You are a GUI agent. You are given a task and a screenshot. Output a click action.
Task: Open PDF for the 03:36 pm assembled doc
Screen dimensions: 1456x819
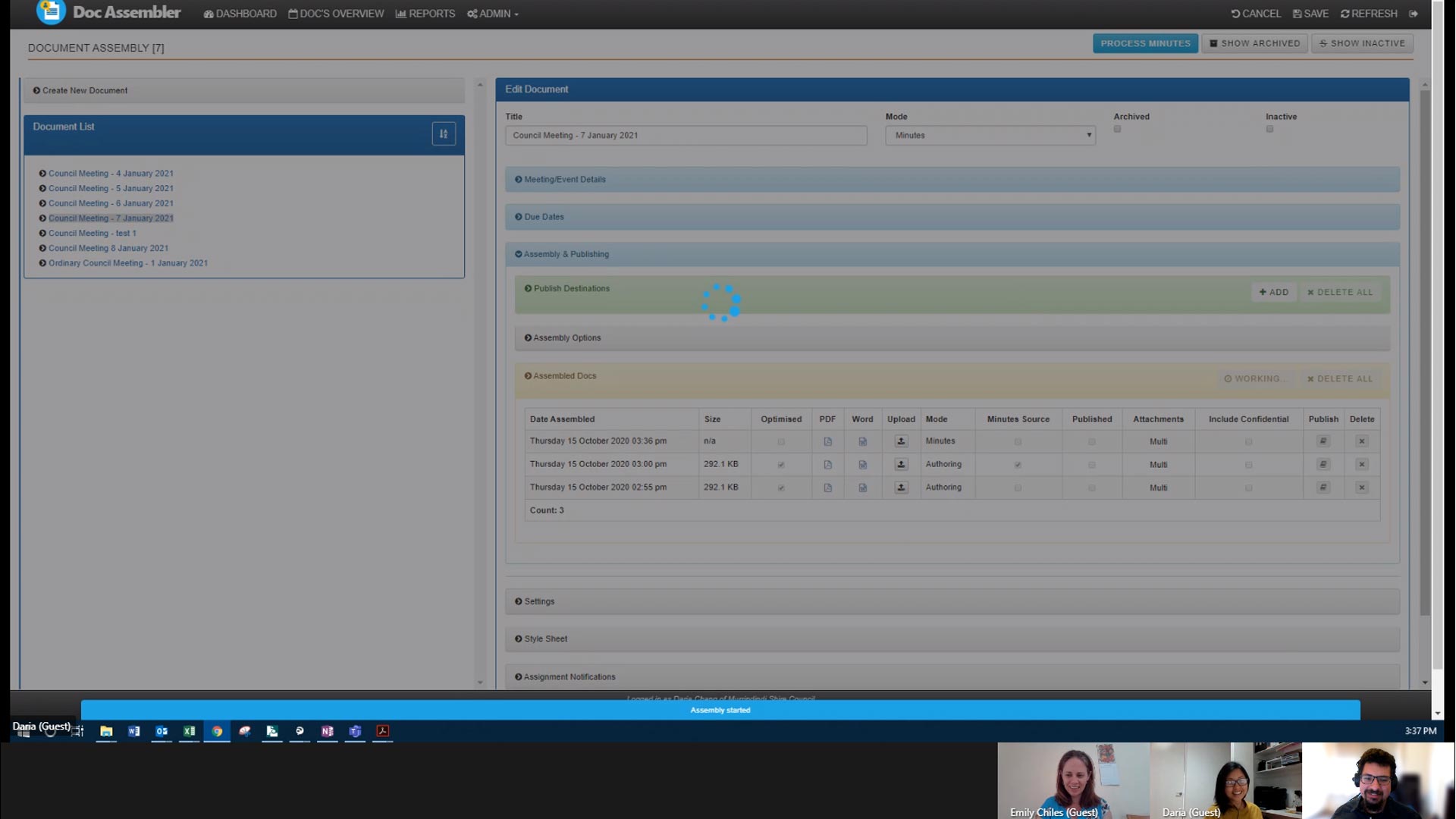pyautogui.click(x=827, y=441)
